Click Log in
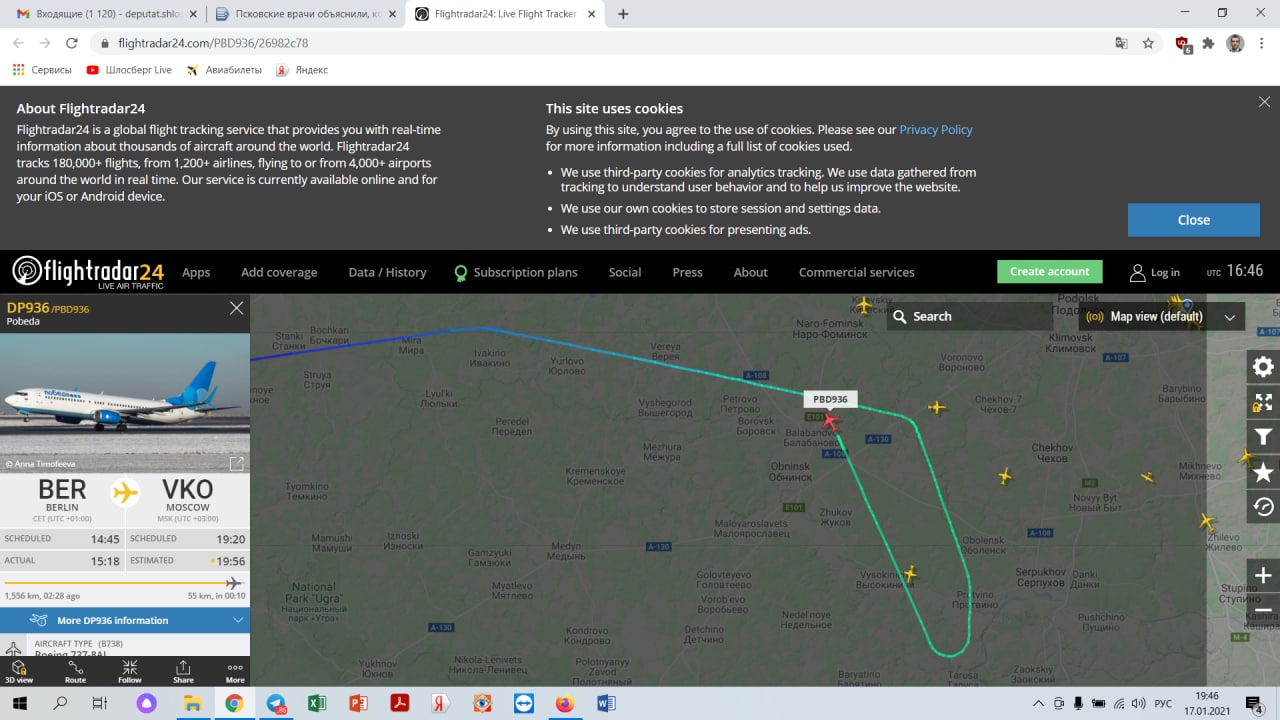Screen dimensions: 1280x720 coord(1155,272)
